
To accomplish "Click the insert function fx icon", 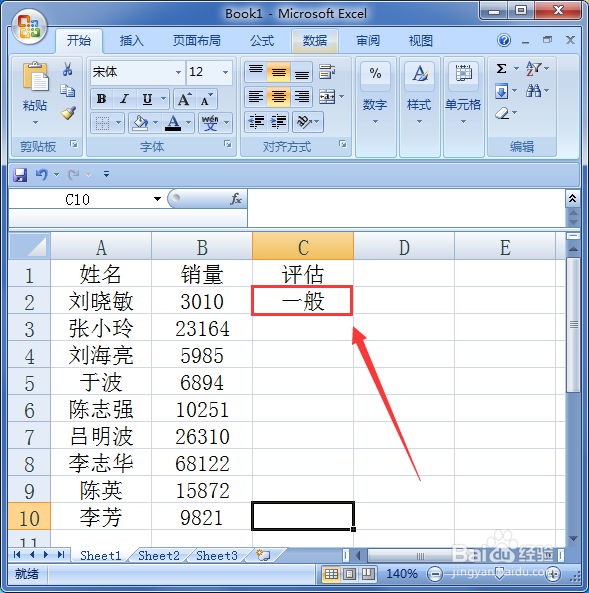I will (x=236, y=199).
